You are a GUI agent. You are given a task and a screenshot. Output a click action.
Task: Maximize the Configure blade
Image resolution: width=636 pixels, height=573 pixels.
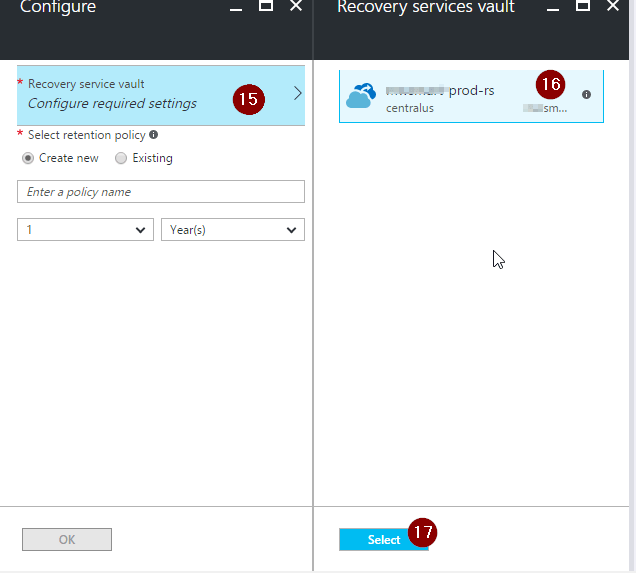pyautogui.click(x=265, y=6)
